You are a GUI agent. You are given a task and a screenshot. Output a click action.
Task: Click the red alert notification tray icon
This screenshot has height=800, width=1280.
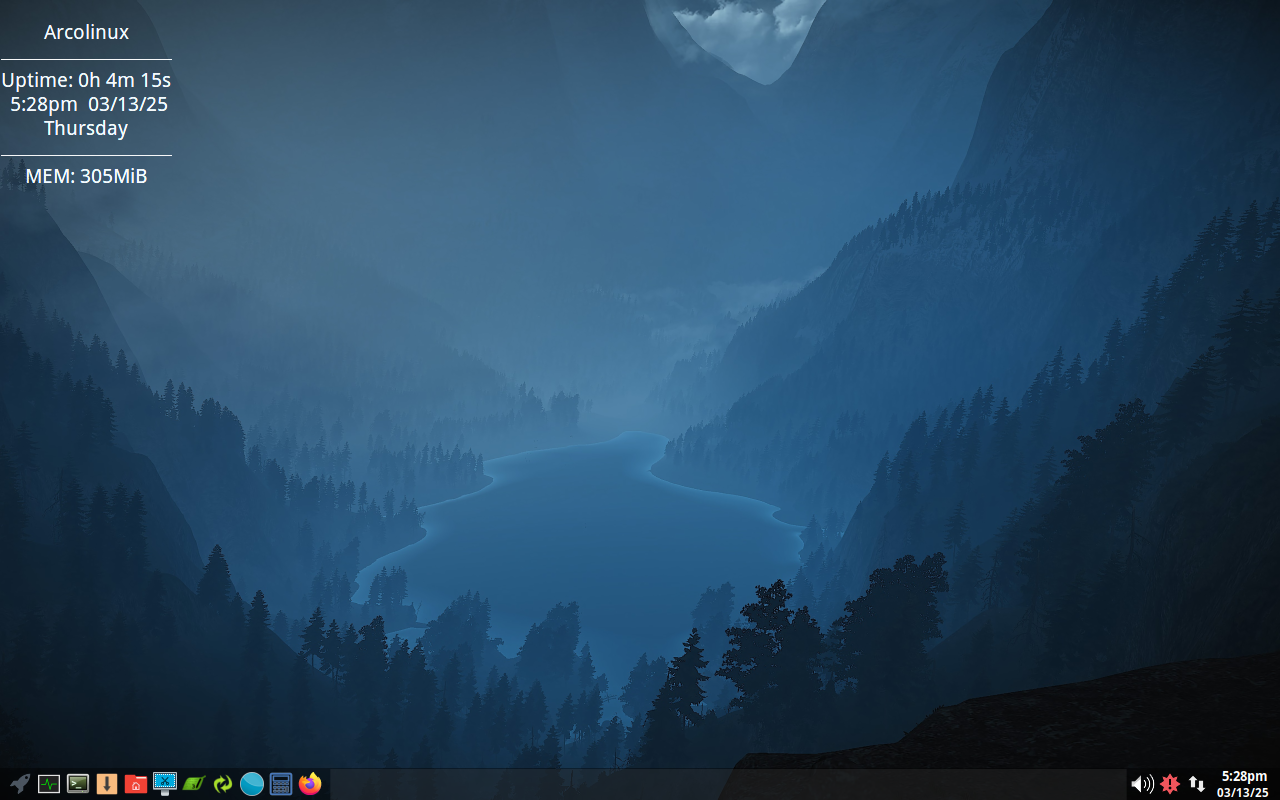click(x=1169, y=784)
